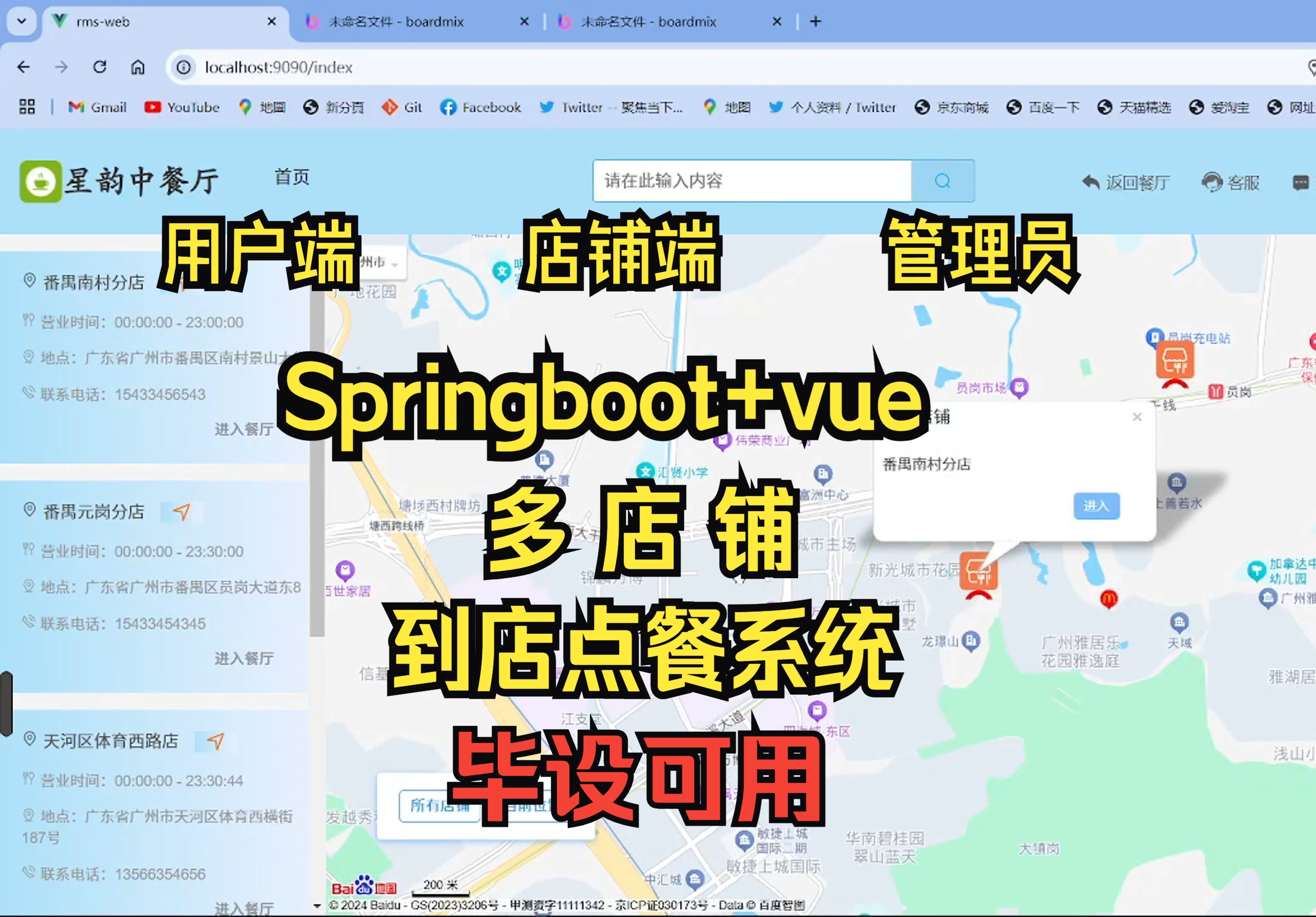Open the YouTube bookmark
This screenshot has height=917, width=1316.
tap(182, 107)
